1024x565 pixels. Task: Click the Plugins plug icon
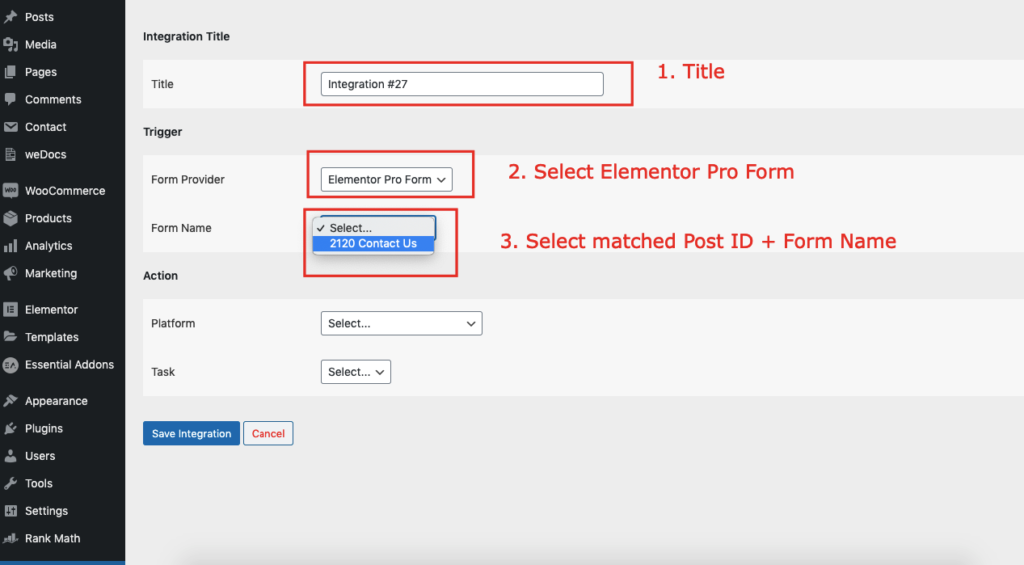(10, 428)
